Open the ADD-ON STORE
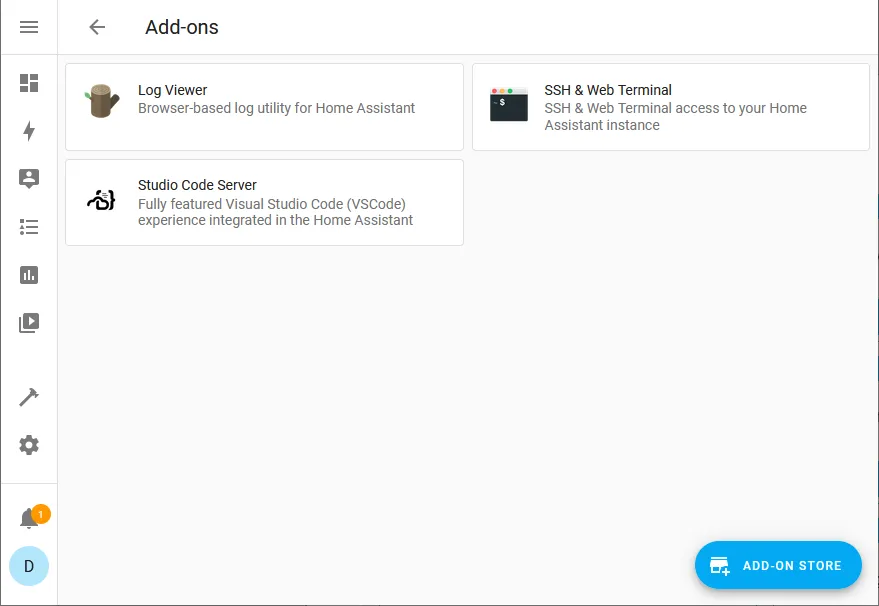 coord(778,565)
